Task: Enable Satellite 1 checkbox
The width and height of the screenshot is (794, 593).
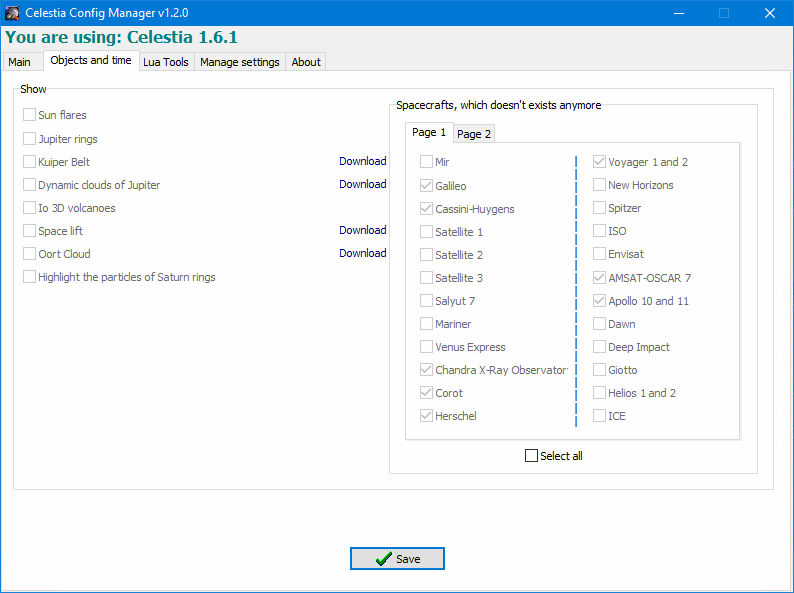Action: 426,232
